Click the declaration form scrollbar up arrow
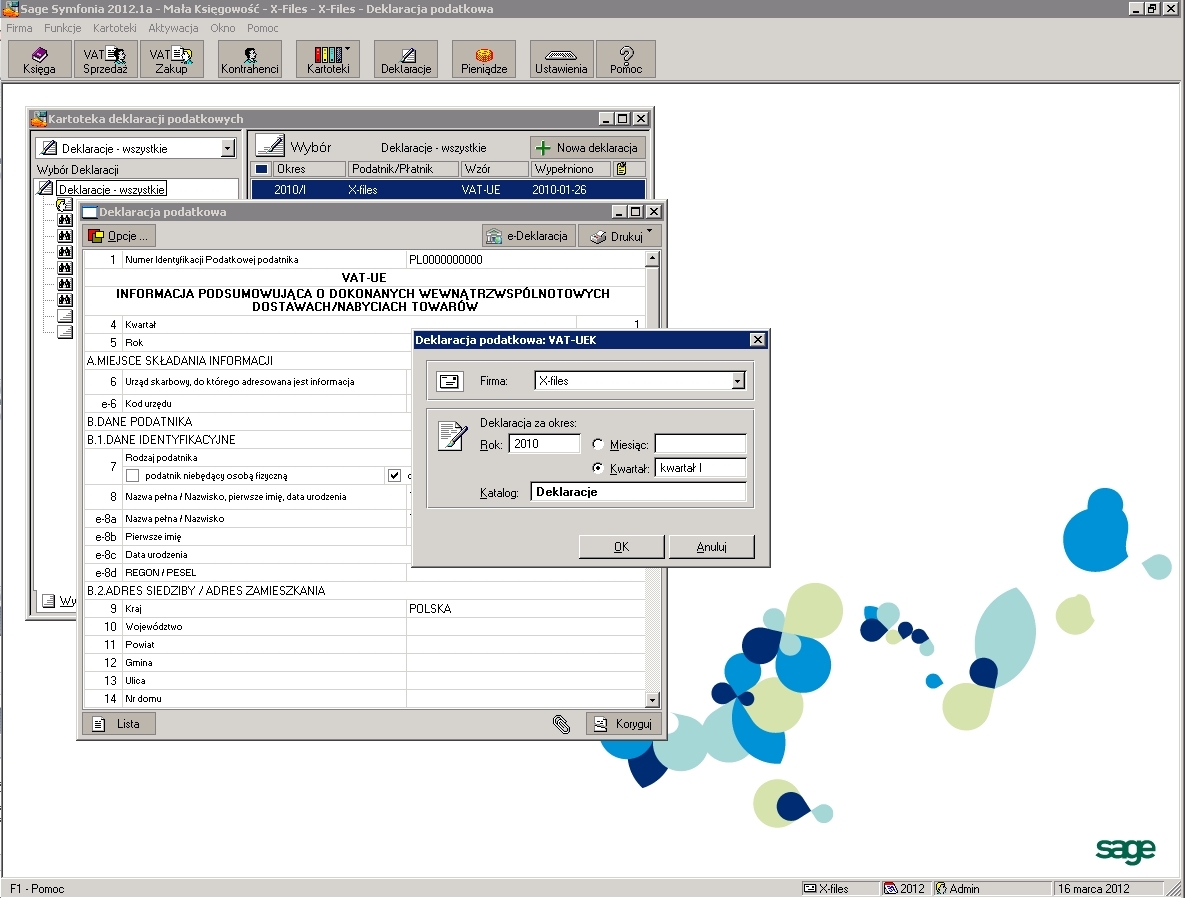 653,259
